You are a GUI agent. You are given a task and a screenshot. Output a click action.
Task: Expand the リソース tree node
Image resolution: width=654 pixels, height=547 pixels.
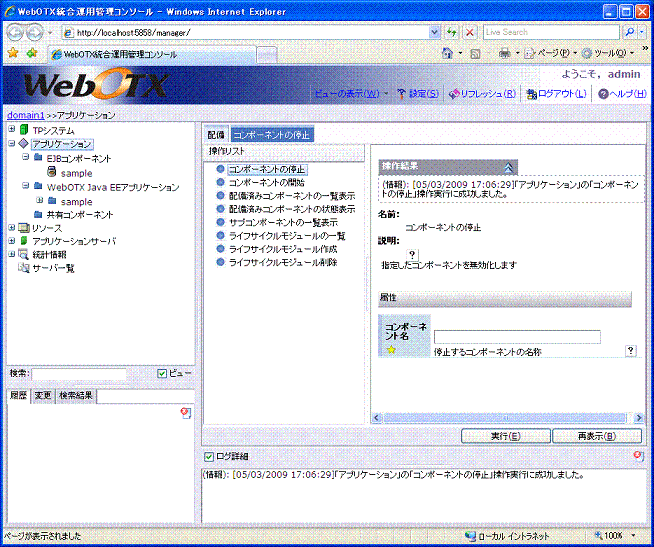click(x=11, y=228)
